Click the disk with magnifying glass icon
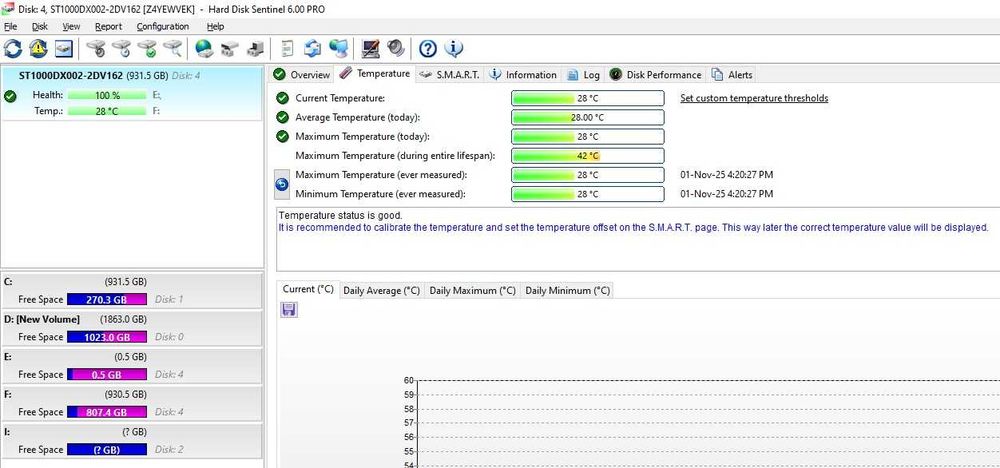This screenshot has height=468, width=1000. click(173, 48)
